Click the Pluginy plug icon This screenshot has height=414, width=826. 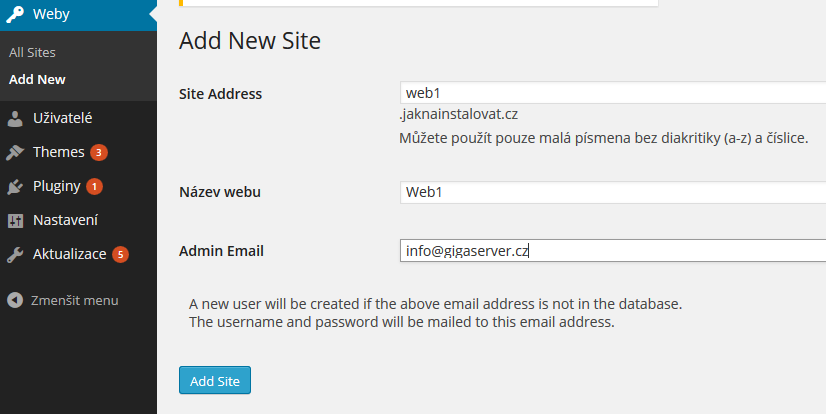click(15, 186)
